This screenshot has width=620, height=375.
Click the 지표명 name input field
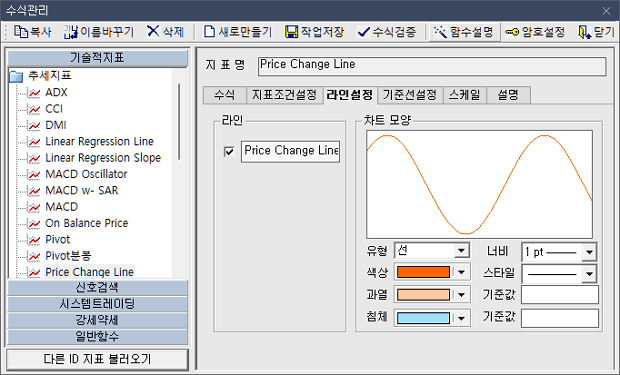pos(432,66)
